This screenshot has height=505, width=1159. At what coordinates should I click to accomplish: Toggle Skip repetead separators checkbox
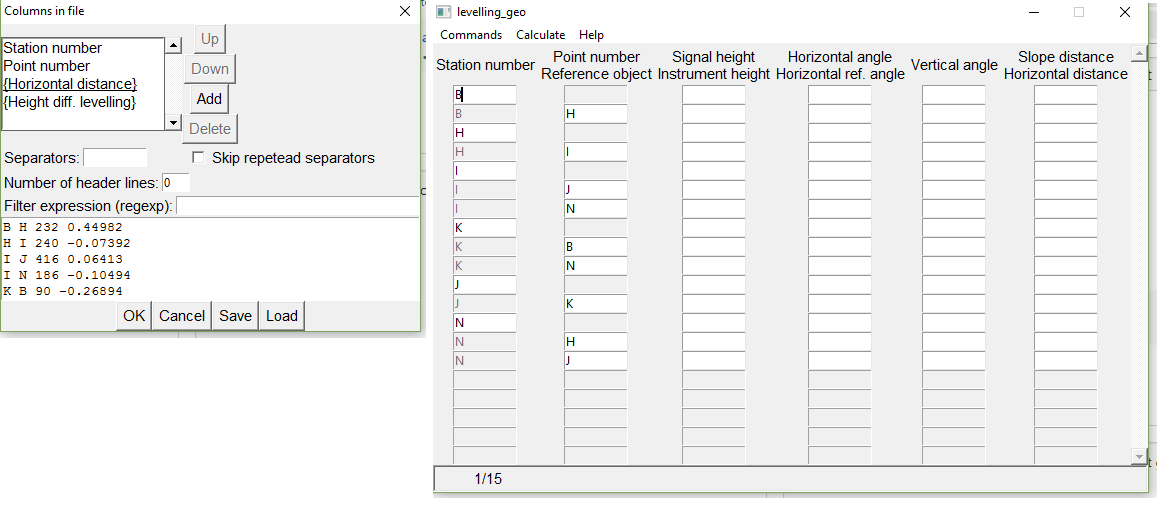click(x=197, y=157)
